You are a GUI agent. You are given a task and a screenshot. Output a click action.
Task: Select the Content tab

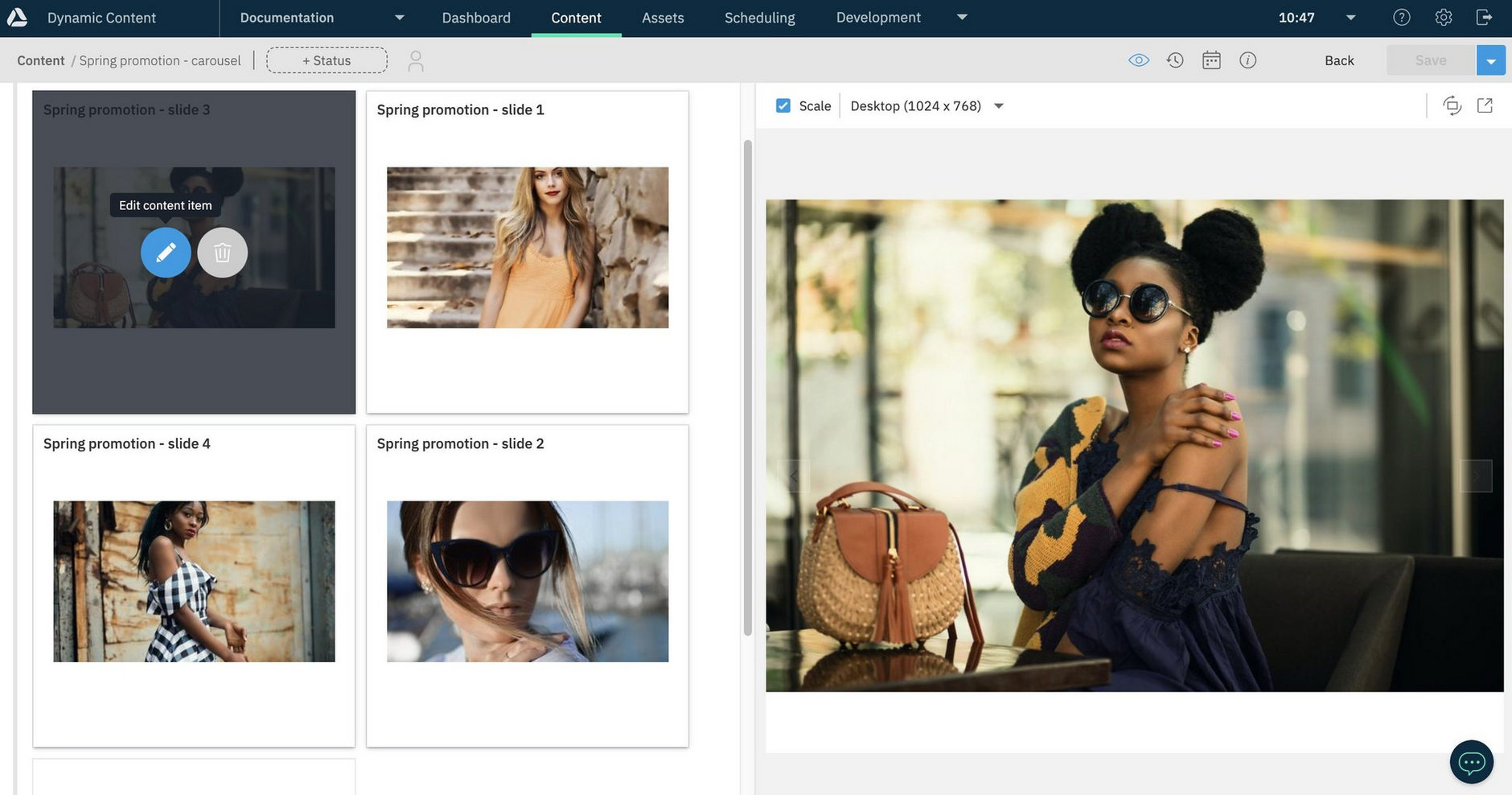pos(576,18)
